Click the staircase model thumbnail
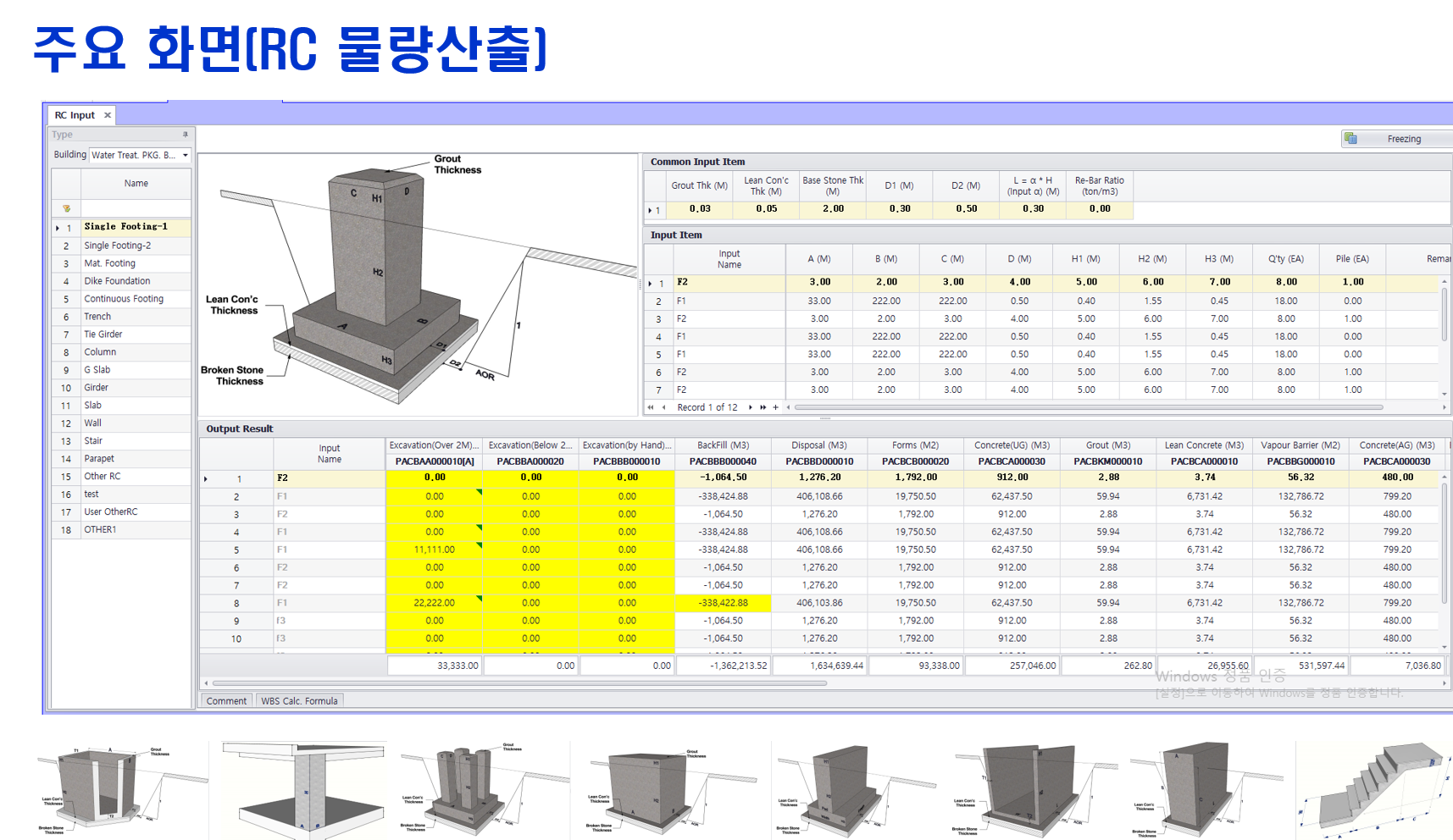1453x840 pixels. click(1373, 790)
